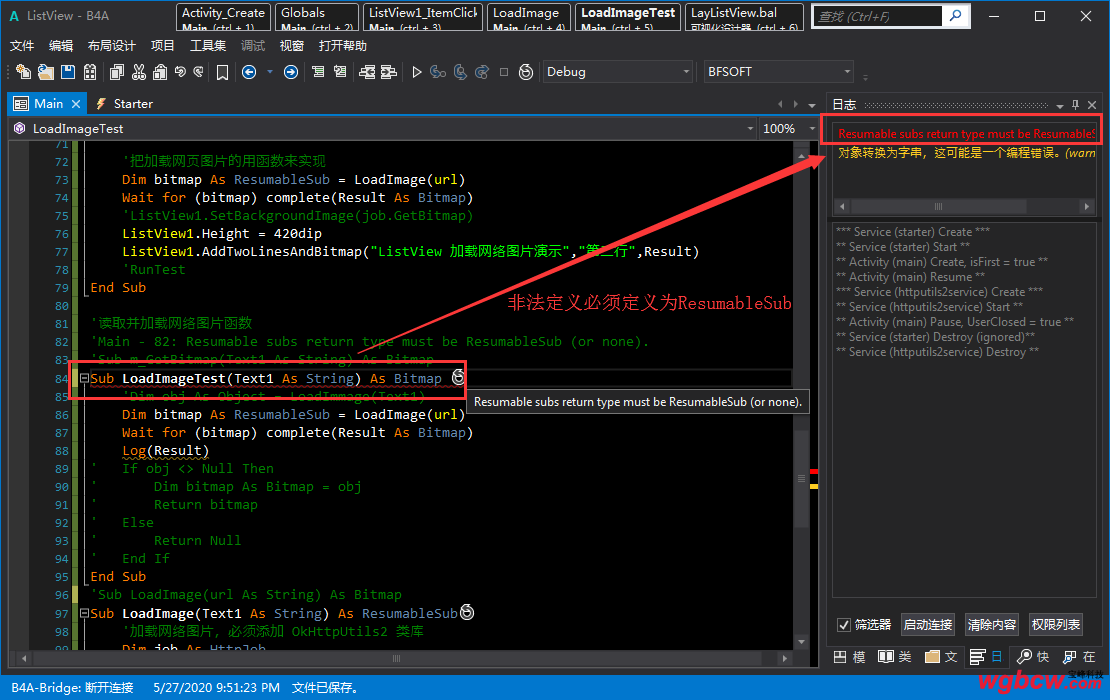Open the 项目 menu

click(163, 45)
